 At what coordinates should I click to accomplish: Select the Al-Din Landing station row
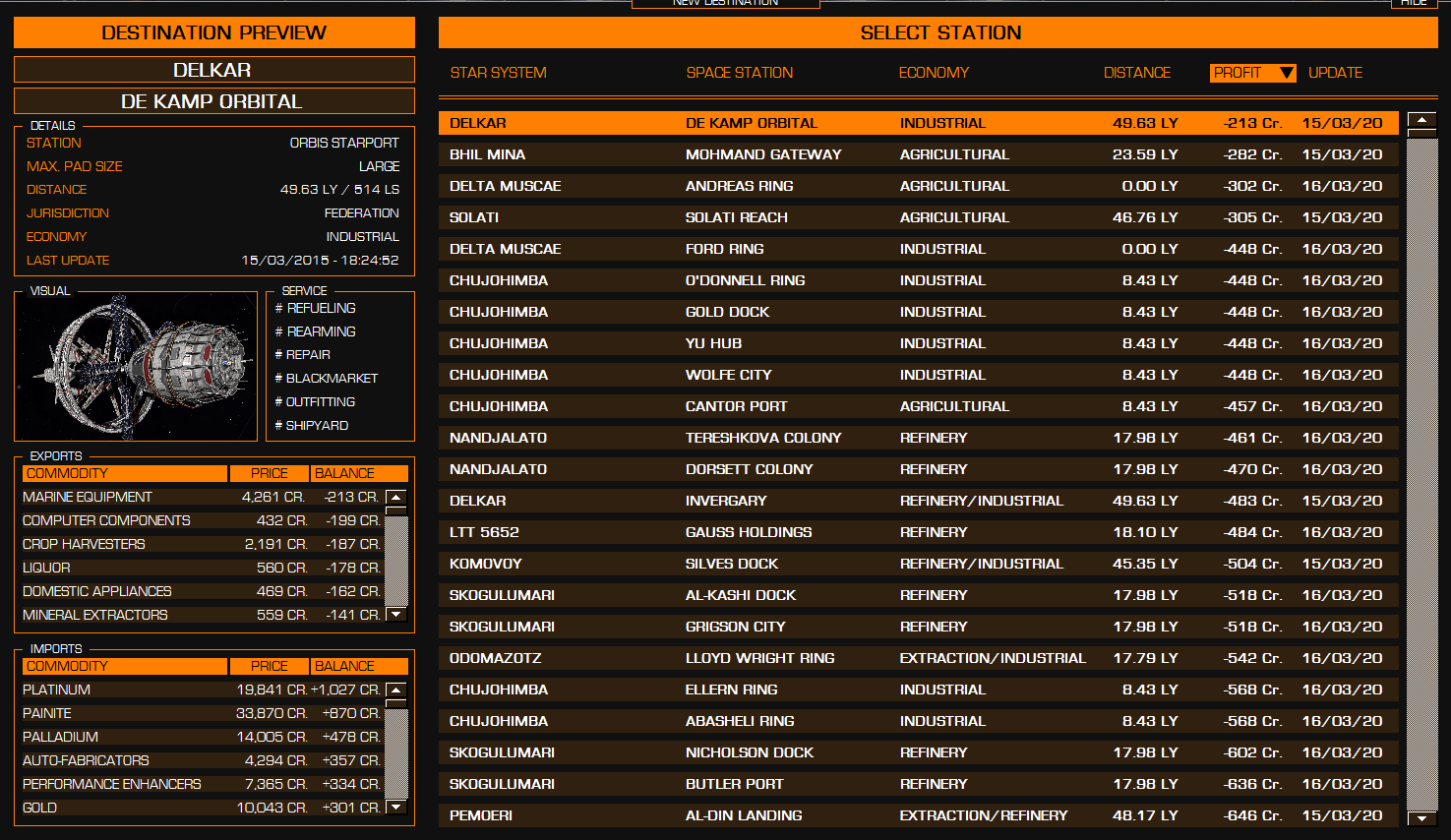918,815
